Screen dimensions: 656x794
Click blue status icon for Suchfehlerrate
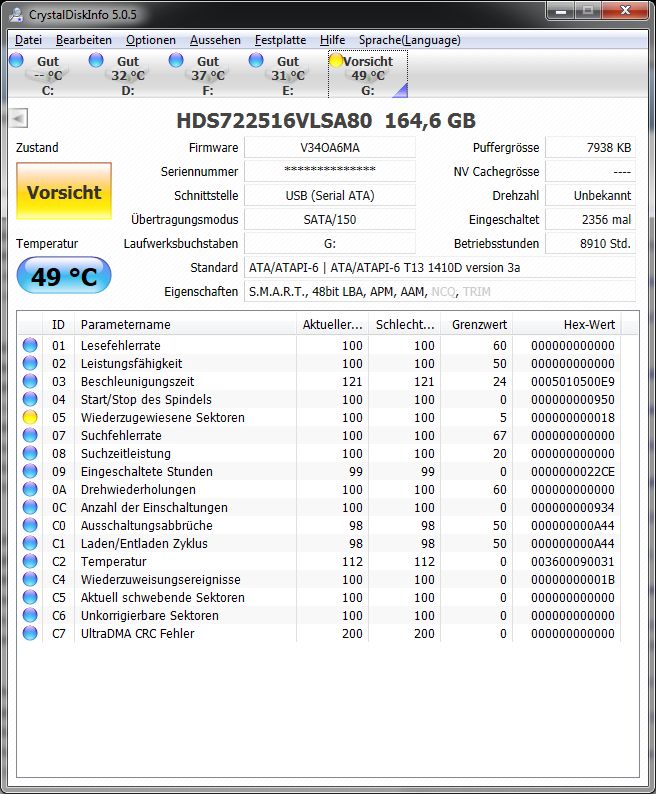pyautogui.click(x=30, y=435)
